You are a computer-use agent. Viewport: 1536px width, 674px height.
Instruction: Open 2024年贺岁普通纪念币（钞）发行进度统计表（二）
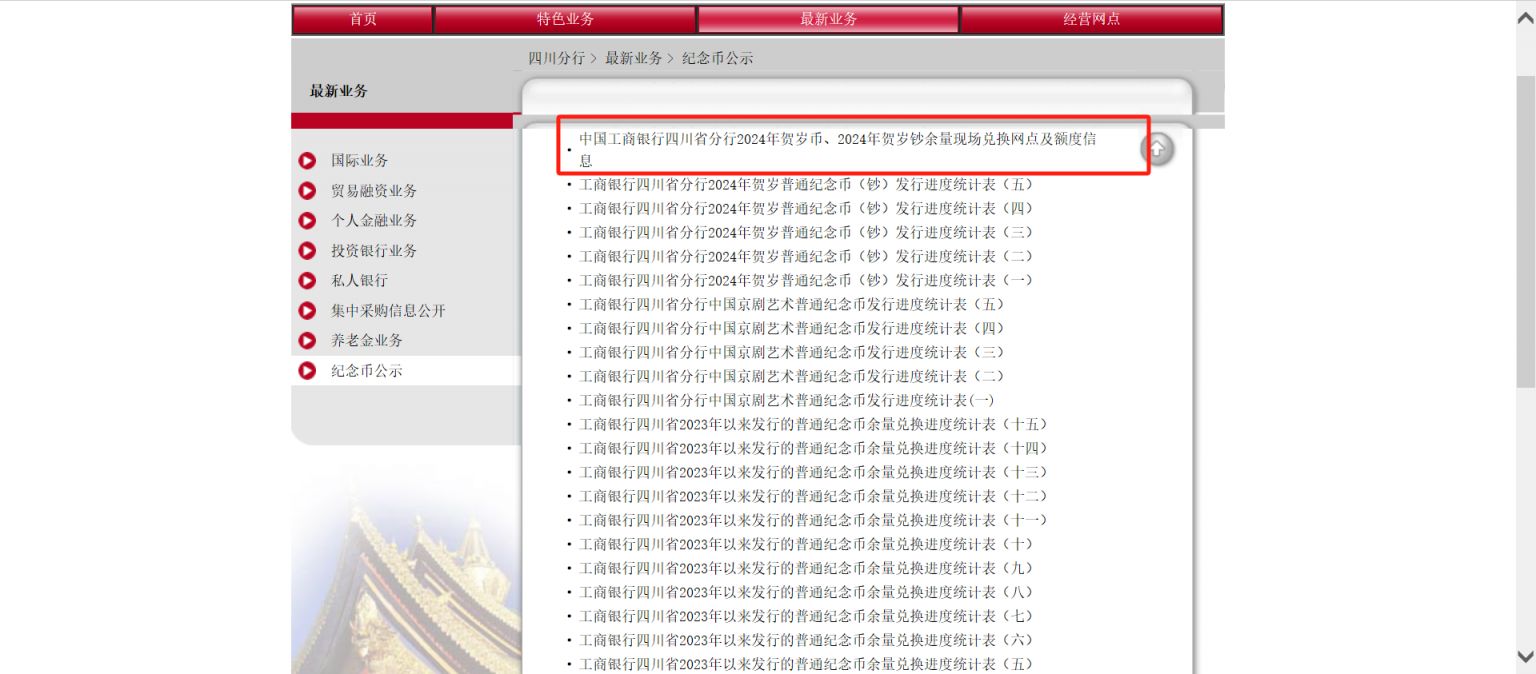[807, 256]
